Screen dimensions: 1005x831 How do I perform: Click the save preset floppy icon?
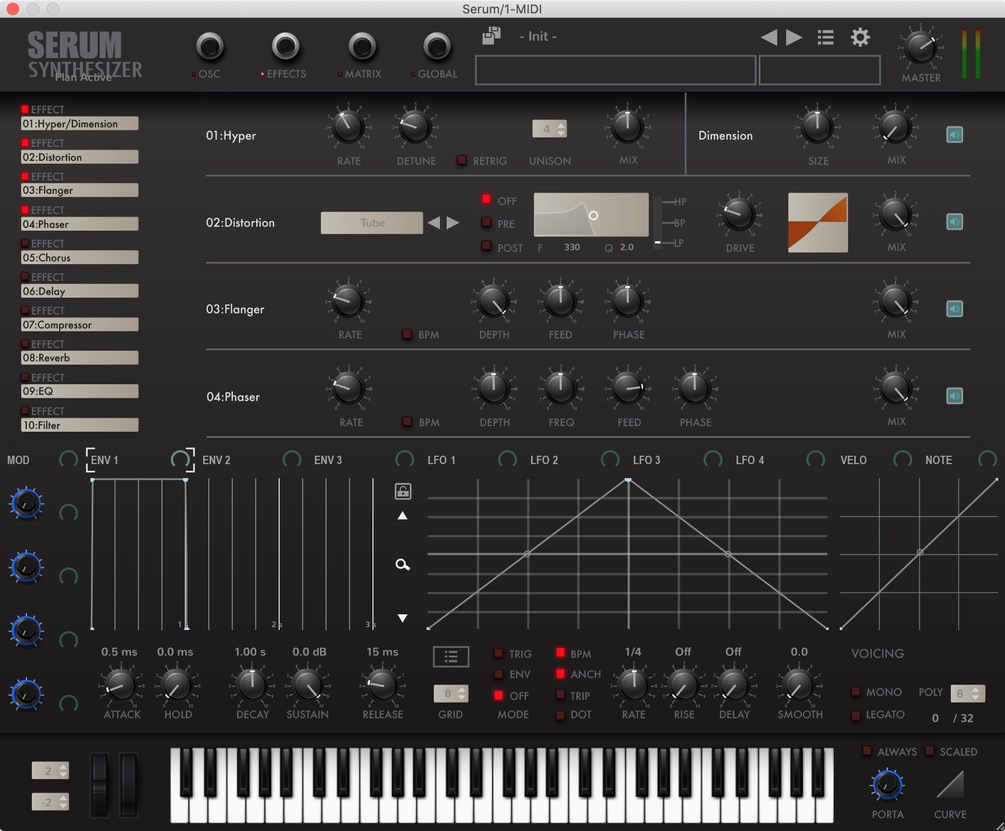[x=492, y=36]
